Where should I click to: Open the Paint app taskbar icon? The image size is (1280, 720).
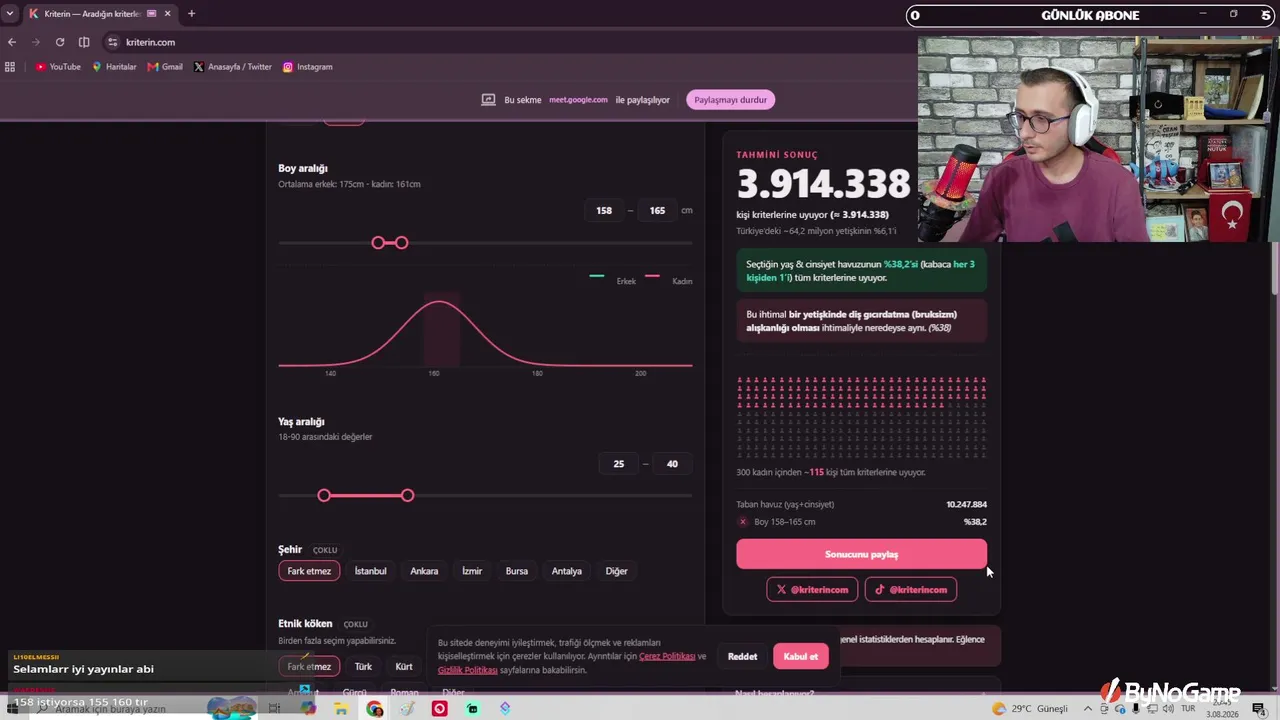pos(407,709)
